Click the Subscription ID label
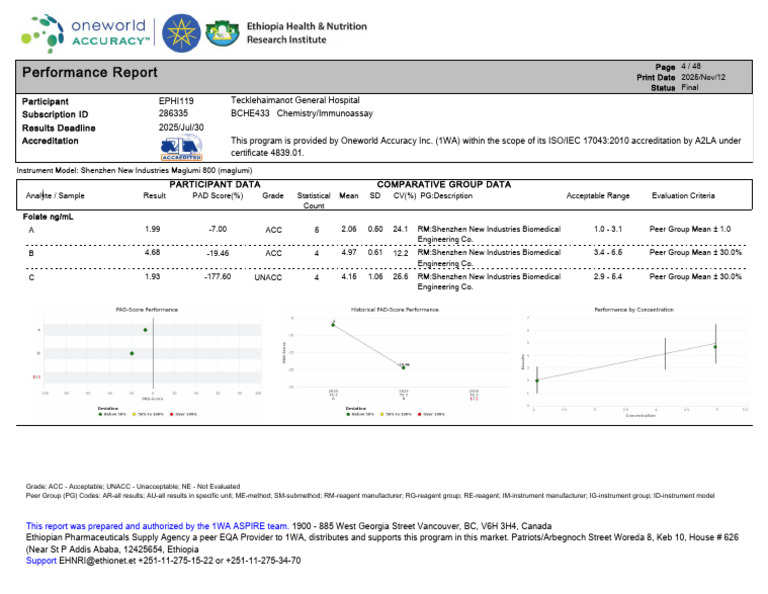The height and width of the screenshot is (594, 768). (55, 114)
